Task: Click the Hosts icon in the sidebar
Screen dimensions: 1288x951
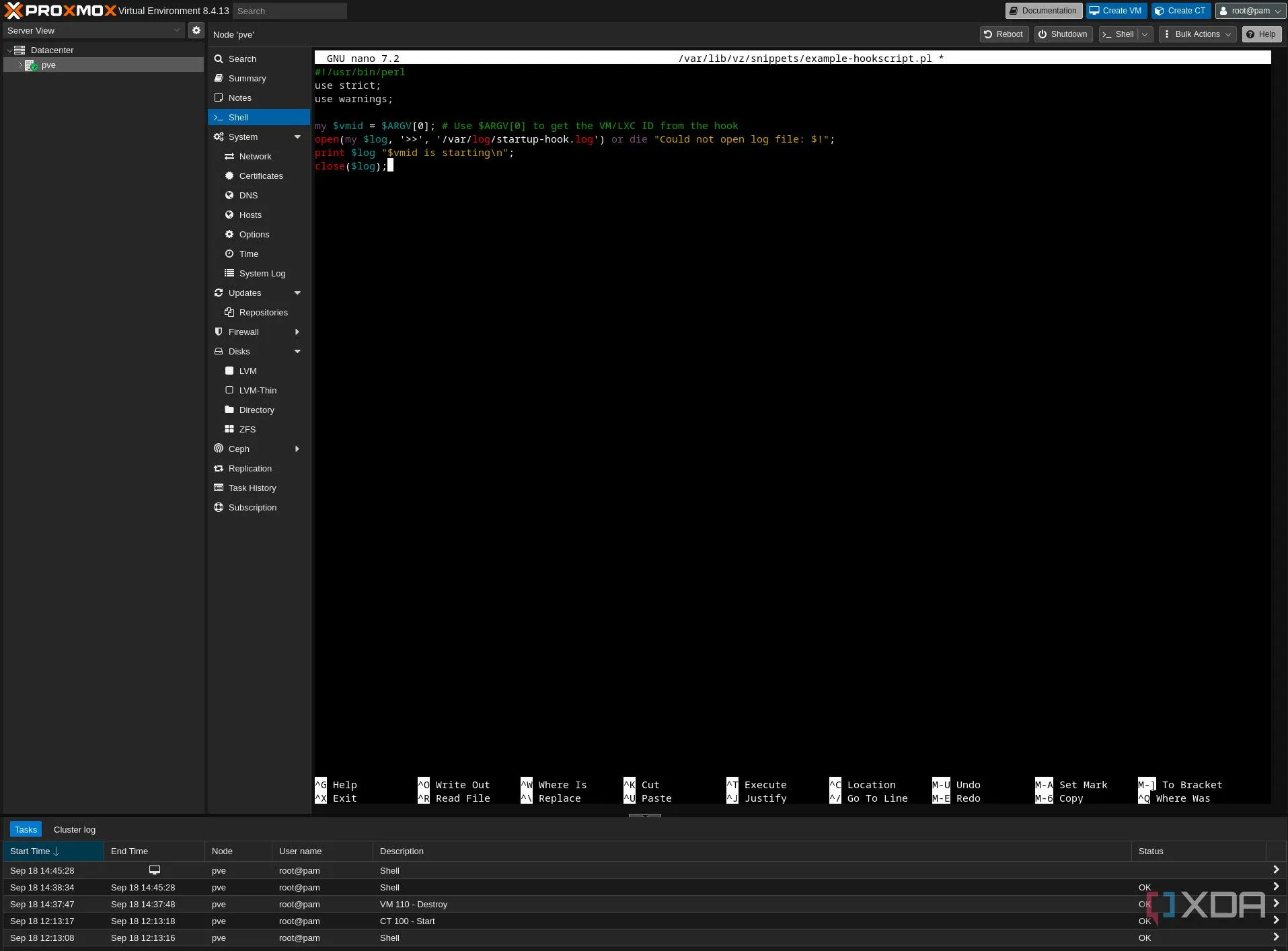Action: tap(229, 215)
